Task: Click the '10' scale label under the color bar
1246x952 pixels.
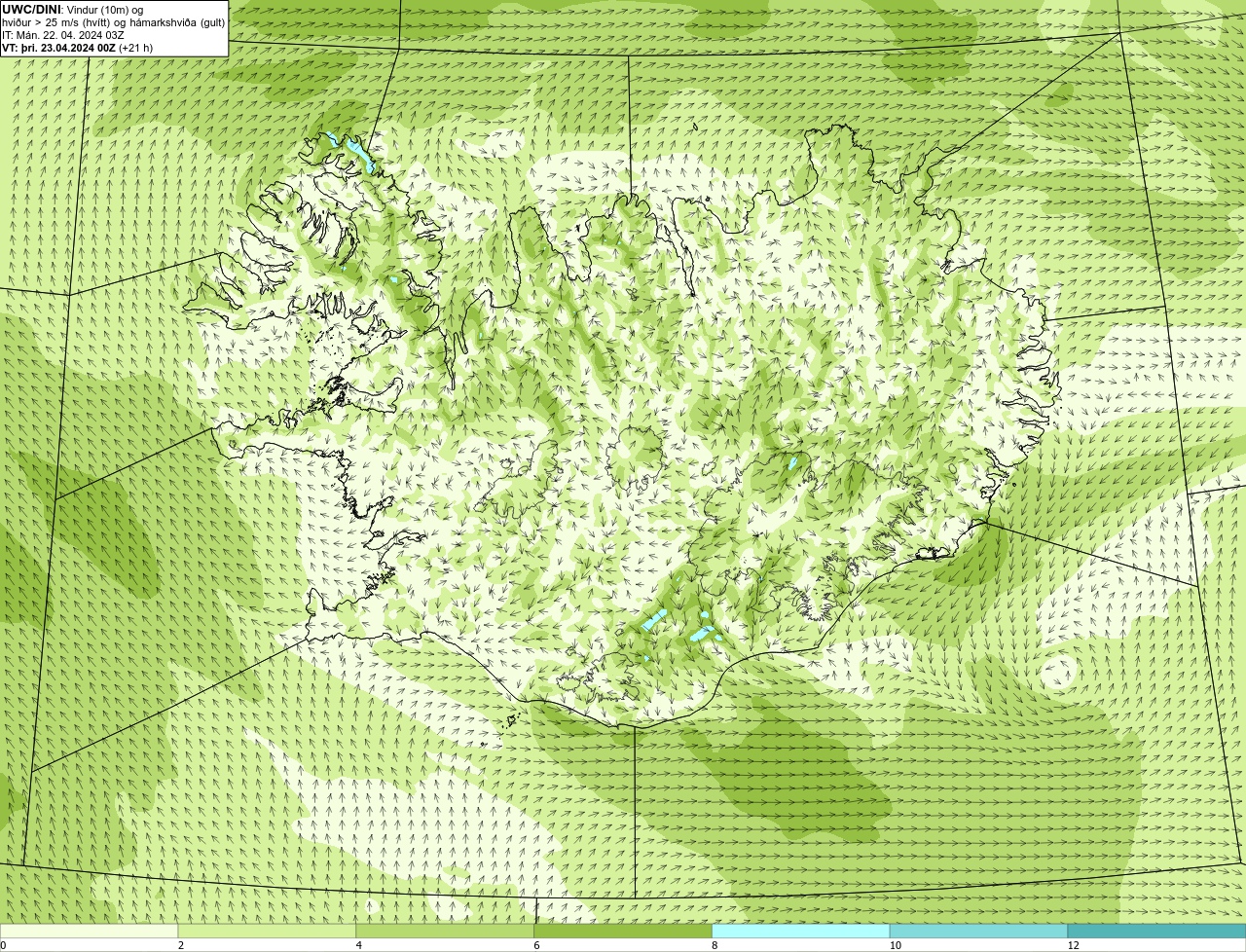Action: coord(895,945)
